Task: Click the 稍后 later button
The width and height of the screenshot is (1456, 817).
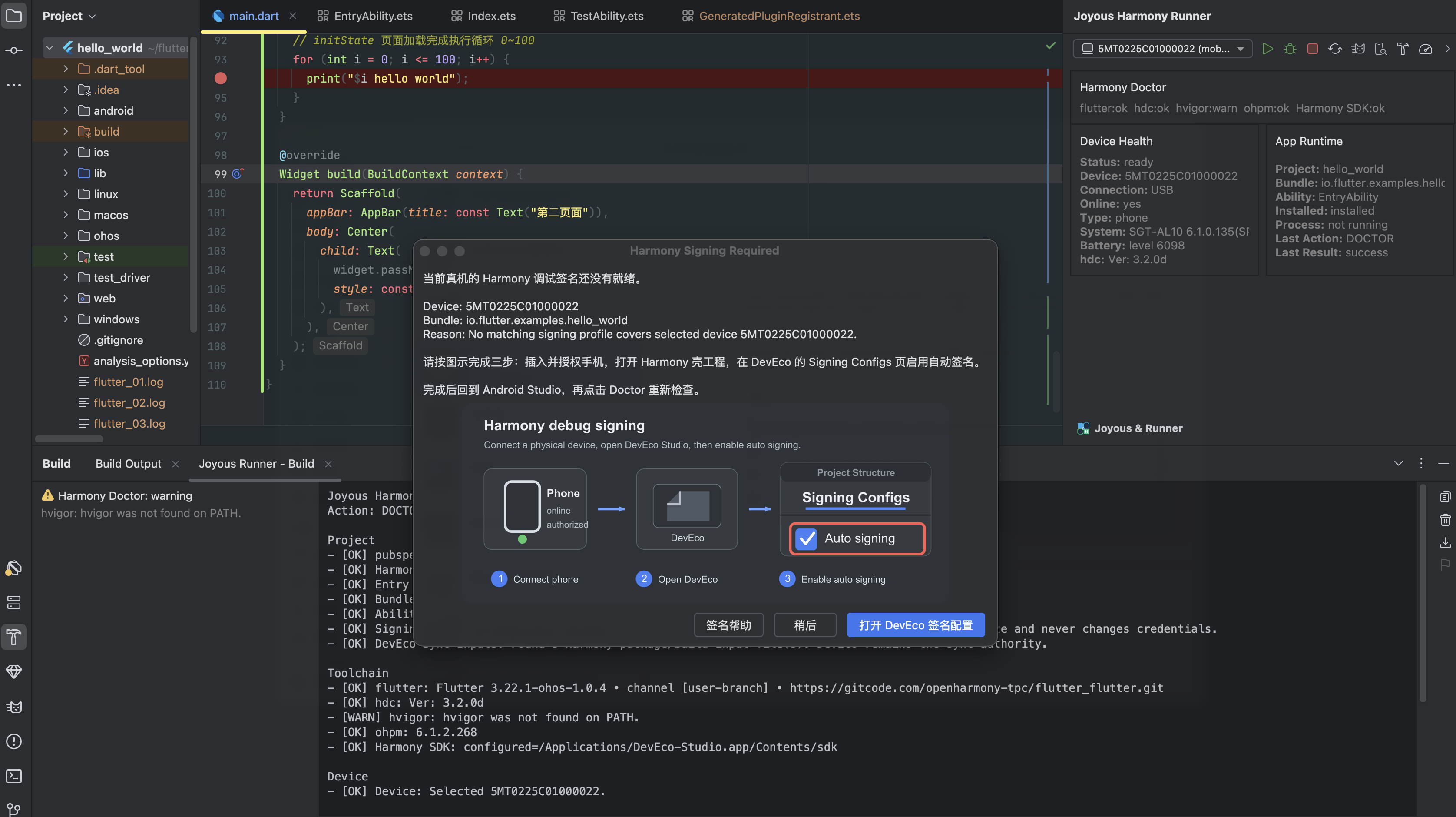Action: point(805,625)
